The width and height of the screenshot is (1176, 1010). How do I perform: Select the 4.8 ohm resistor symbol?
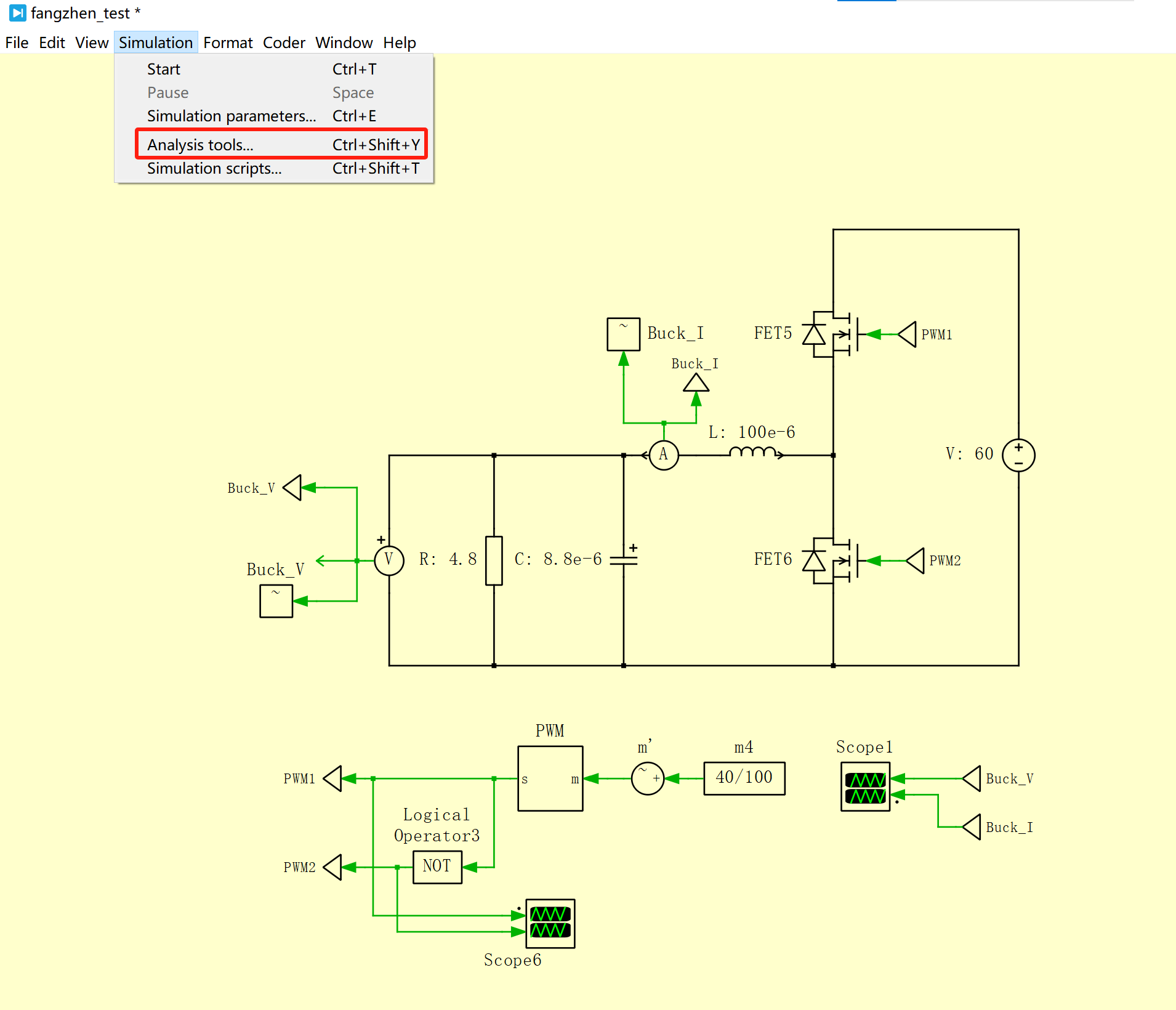click(494, 560)
